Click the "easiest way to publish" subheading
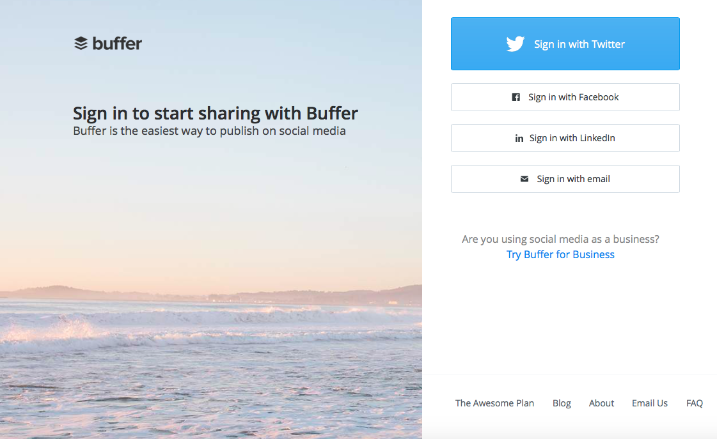This screenshot has width=717, height=439. click(209, 131)
